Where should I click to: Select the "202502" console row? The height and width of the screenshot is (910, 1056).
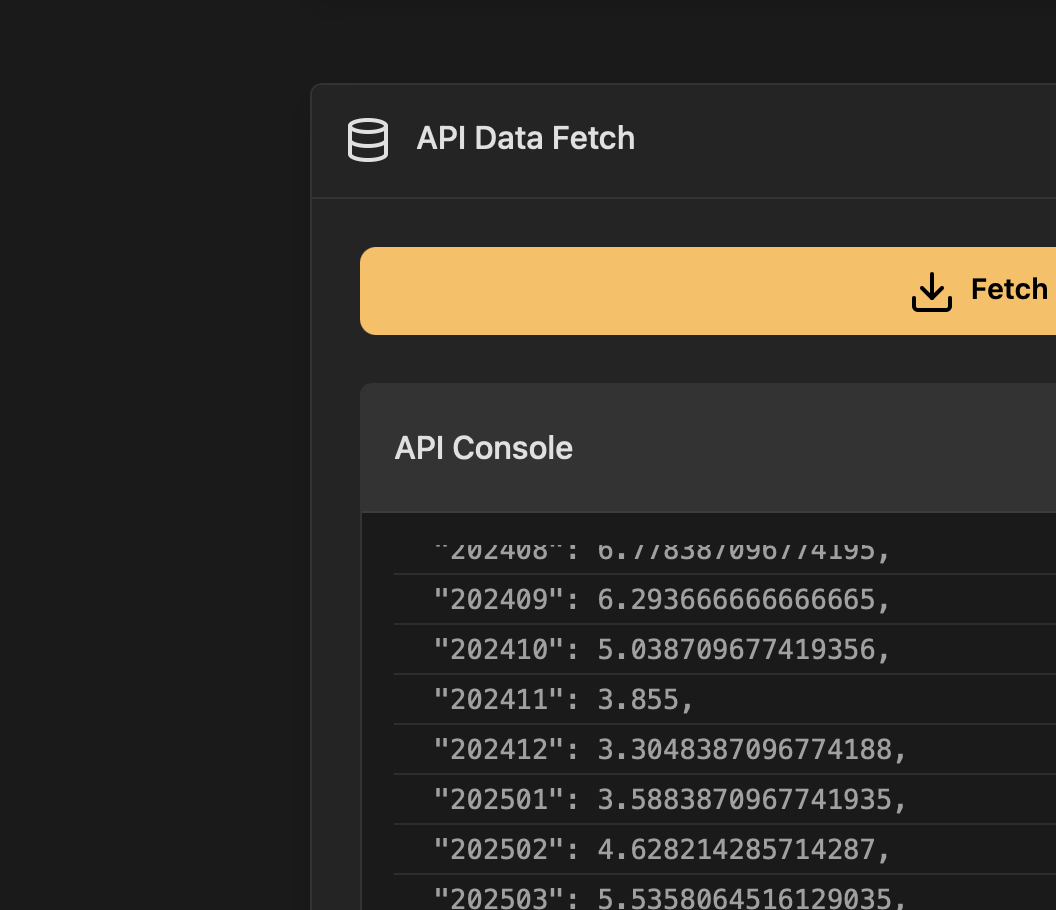pyautogui.click(x=725, y=849)
